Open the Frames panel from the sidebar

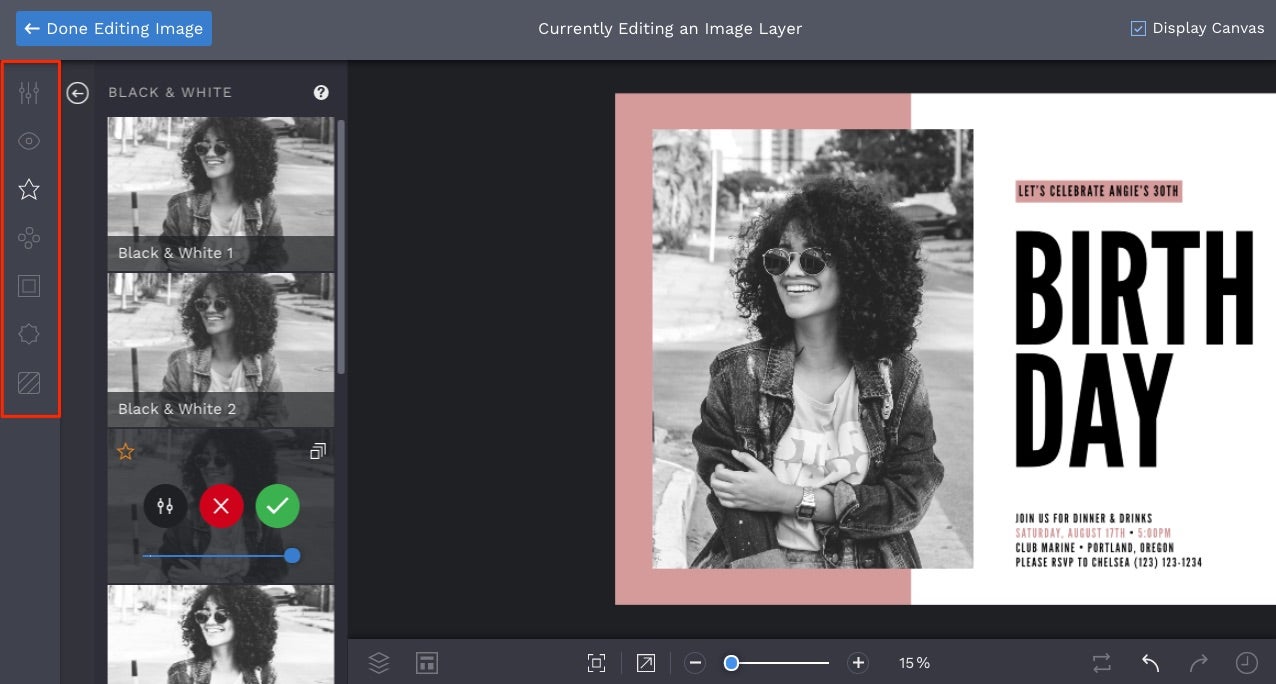click(28, 286)
